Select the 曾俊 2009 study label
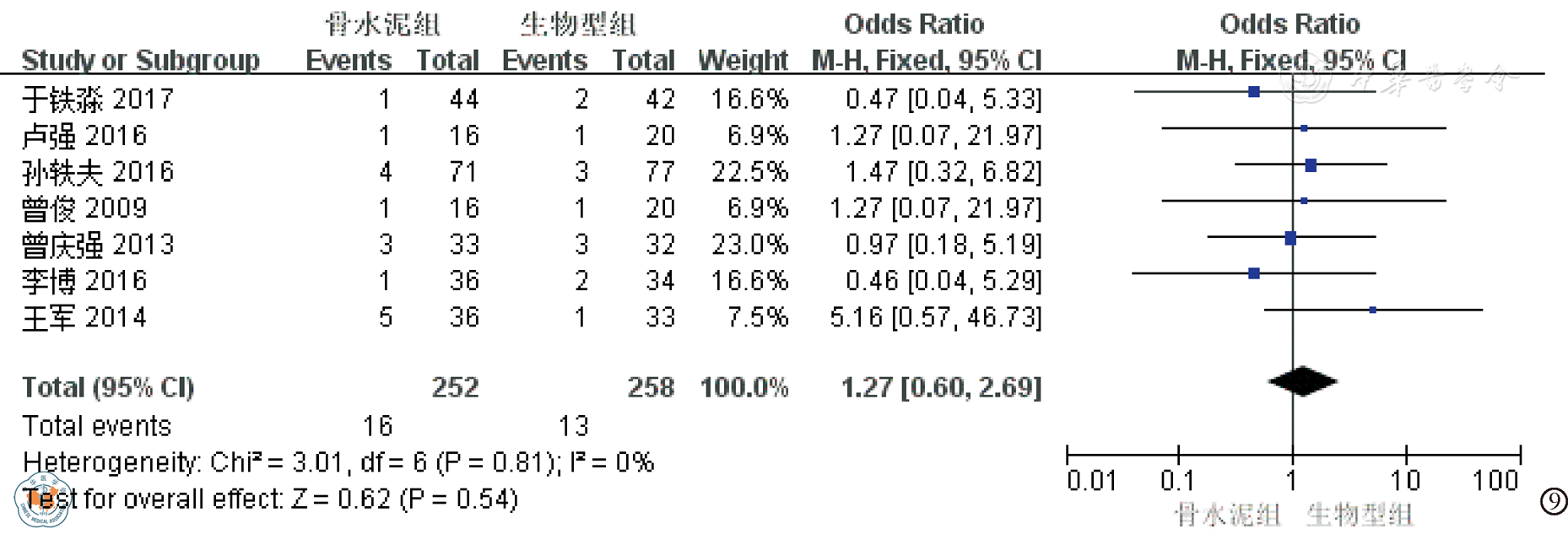 click(84, 208)
